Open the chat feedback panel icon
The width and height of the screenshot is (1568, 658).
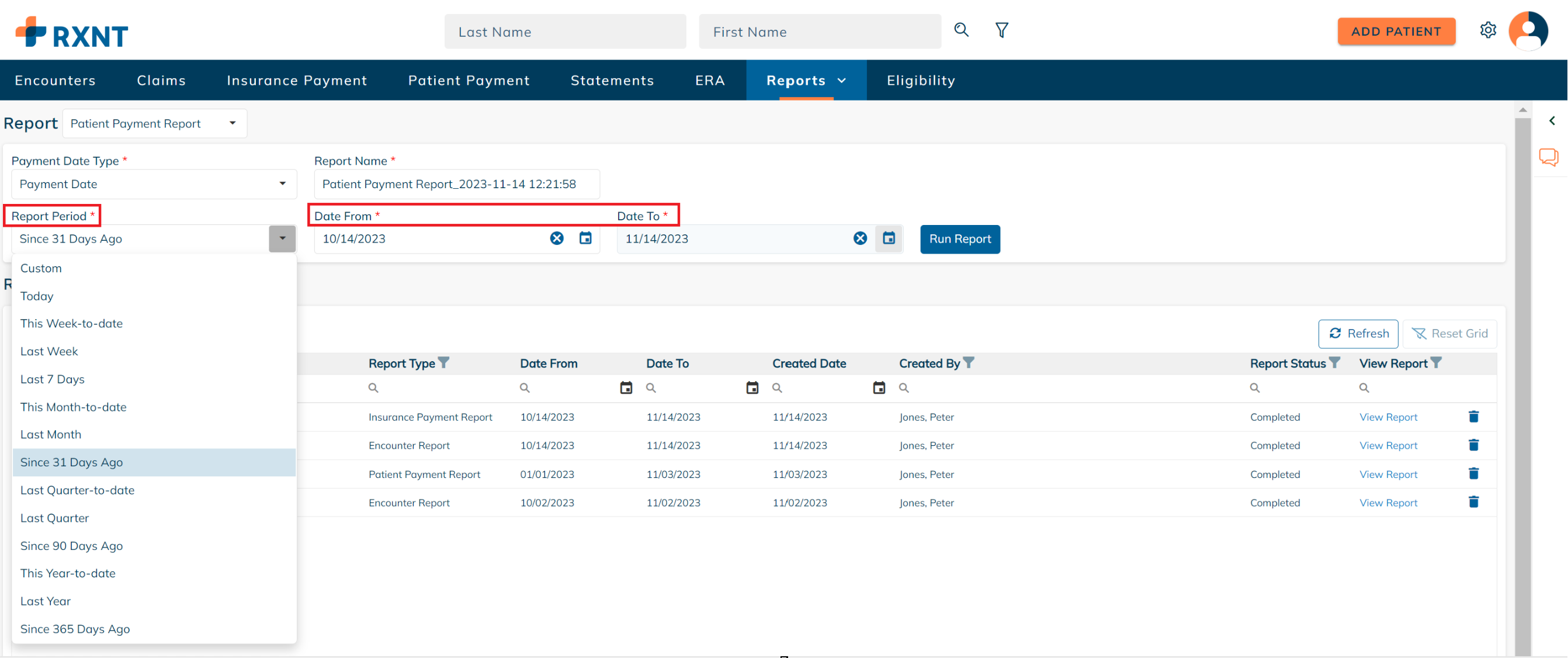click(x=1549, y=157)
